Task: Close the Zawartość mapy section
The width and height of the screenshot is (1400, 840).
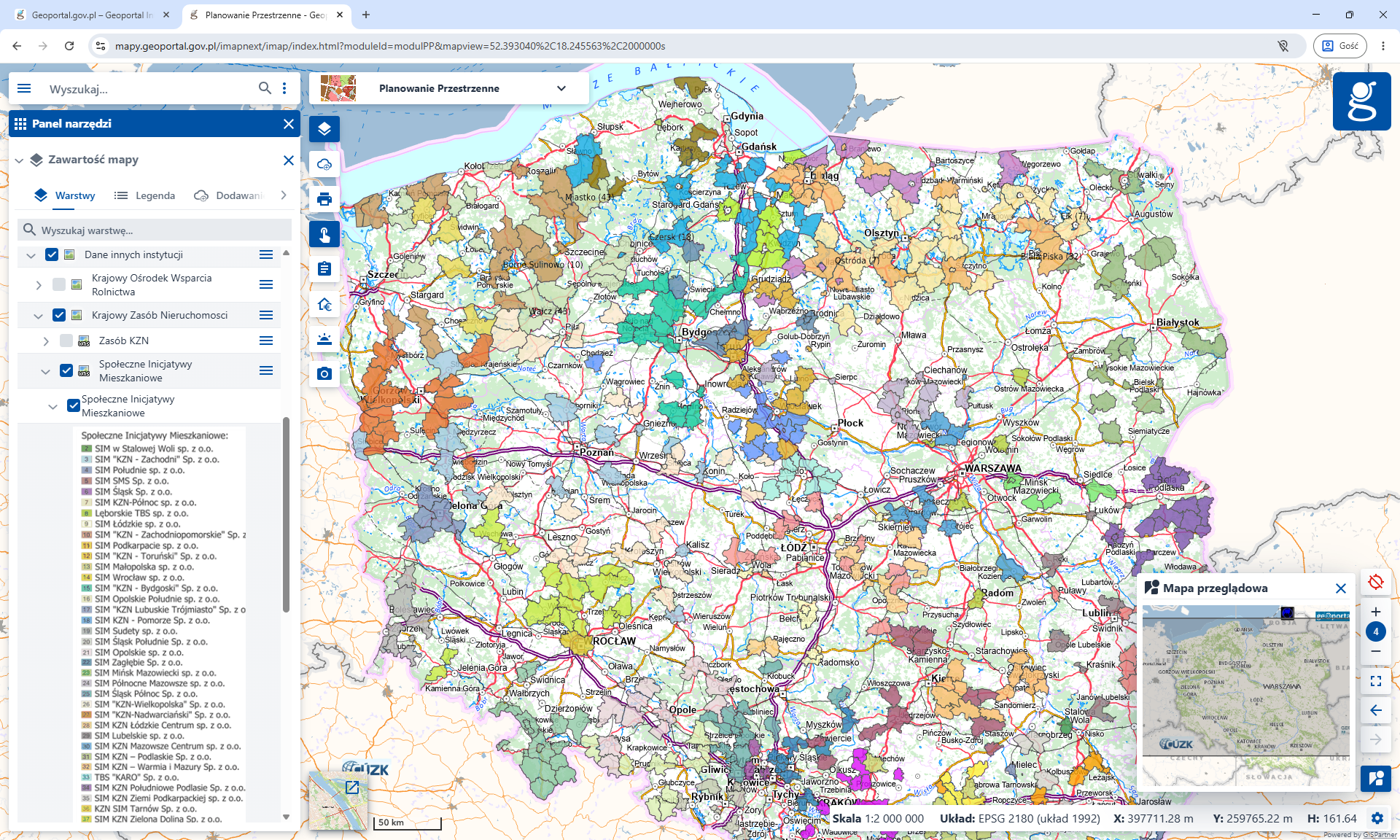Action: [289, 160]
